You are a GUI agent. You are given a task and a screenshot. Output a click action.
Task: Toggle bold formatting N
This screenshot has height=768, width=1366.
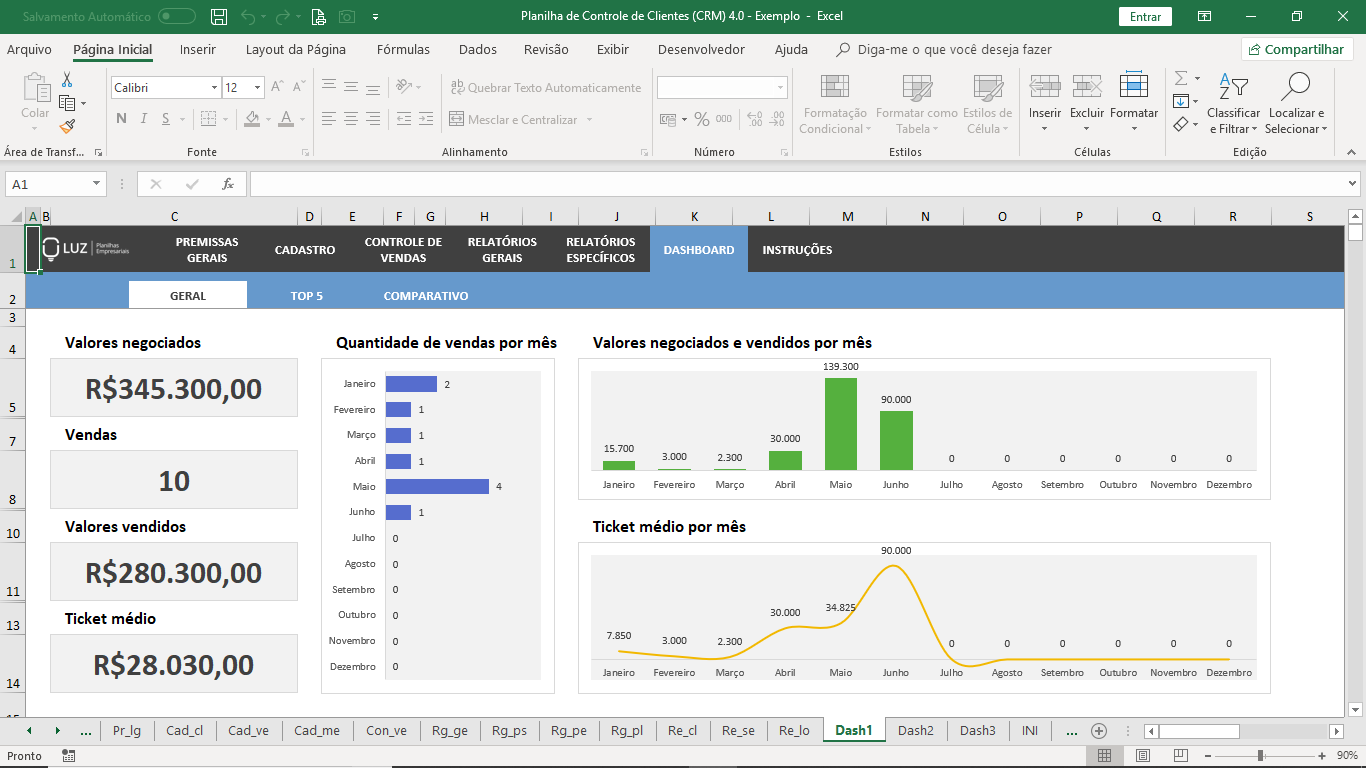(x=121, y=119)
